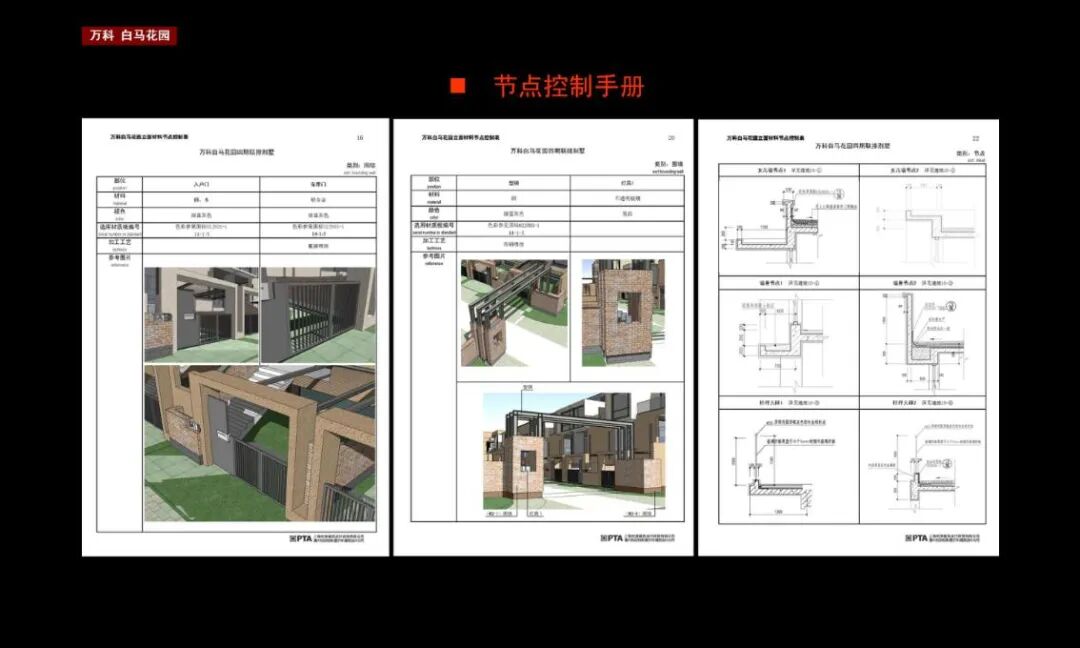Open the top-left parapet section drawing on the right page
The image size is (1080, 648).
click(x=789, y=225)
